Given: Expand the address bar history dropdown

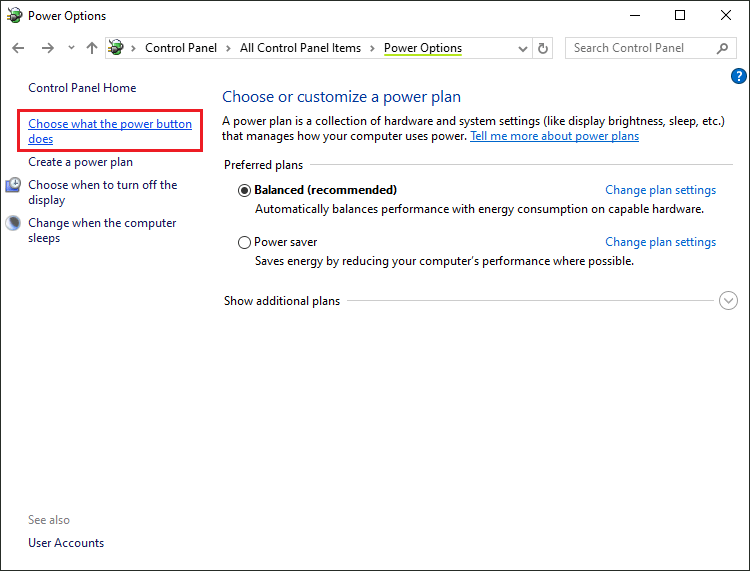Looking at the screenshot, I should coord(523,48).
